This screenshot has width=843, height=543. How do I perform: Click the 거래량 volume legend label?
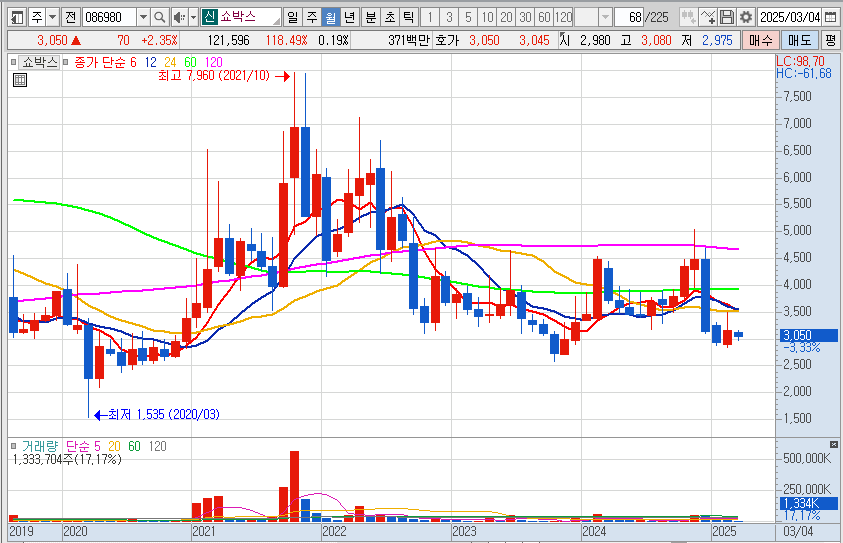[39, 446]
